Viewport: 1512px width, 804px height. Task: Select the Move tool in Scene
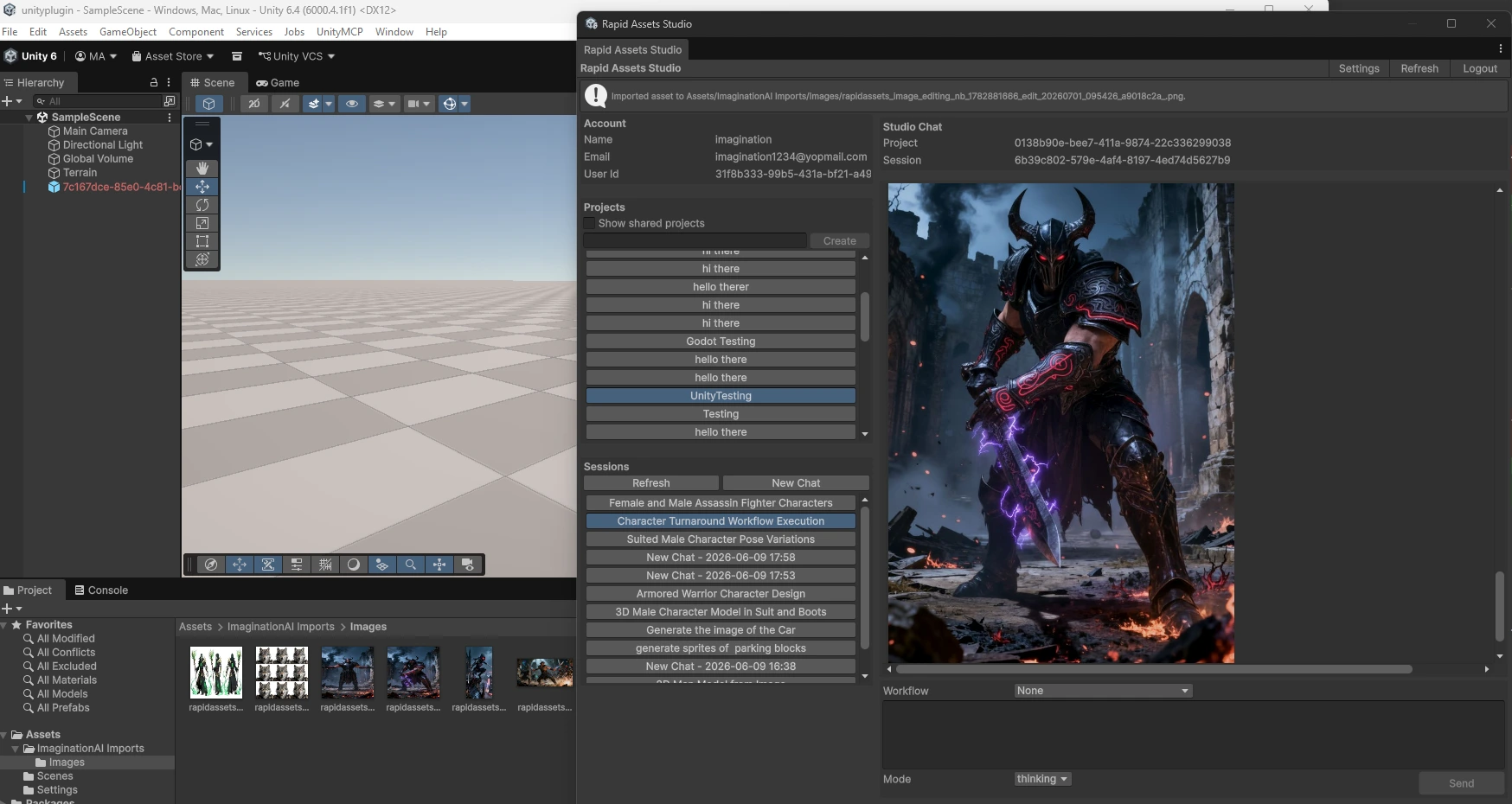point(202,187)
